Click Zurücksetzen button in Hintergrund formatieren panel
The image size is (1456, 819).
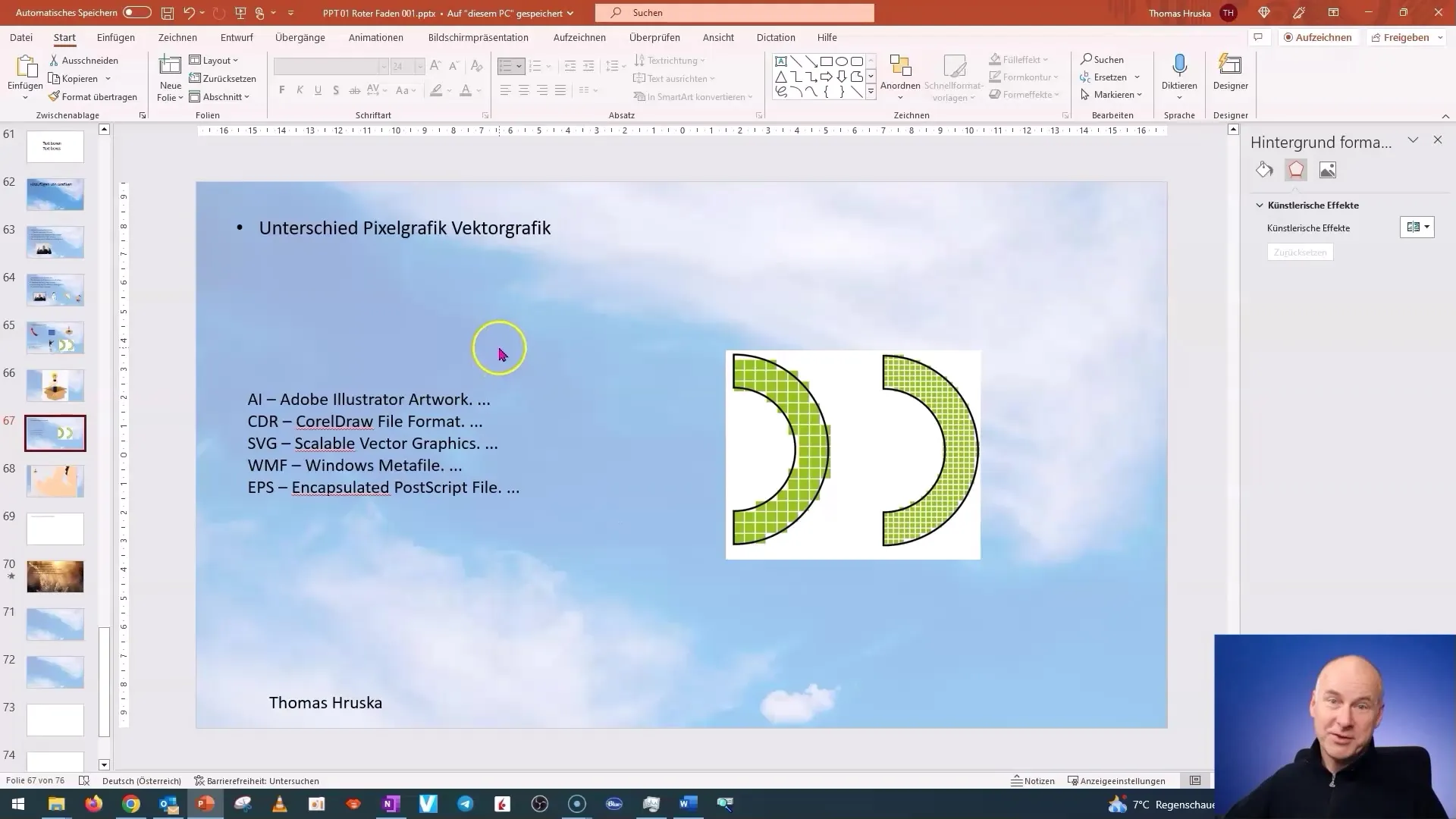(x=1300, y=252)
